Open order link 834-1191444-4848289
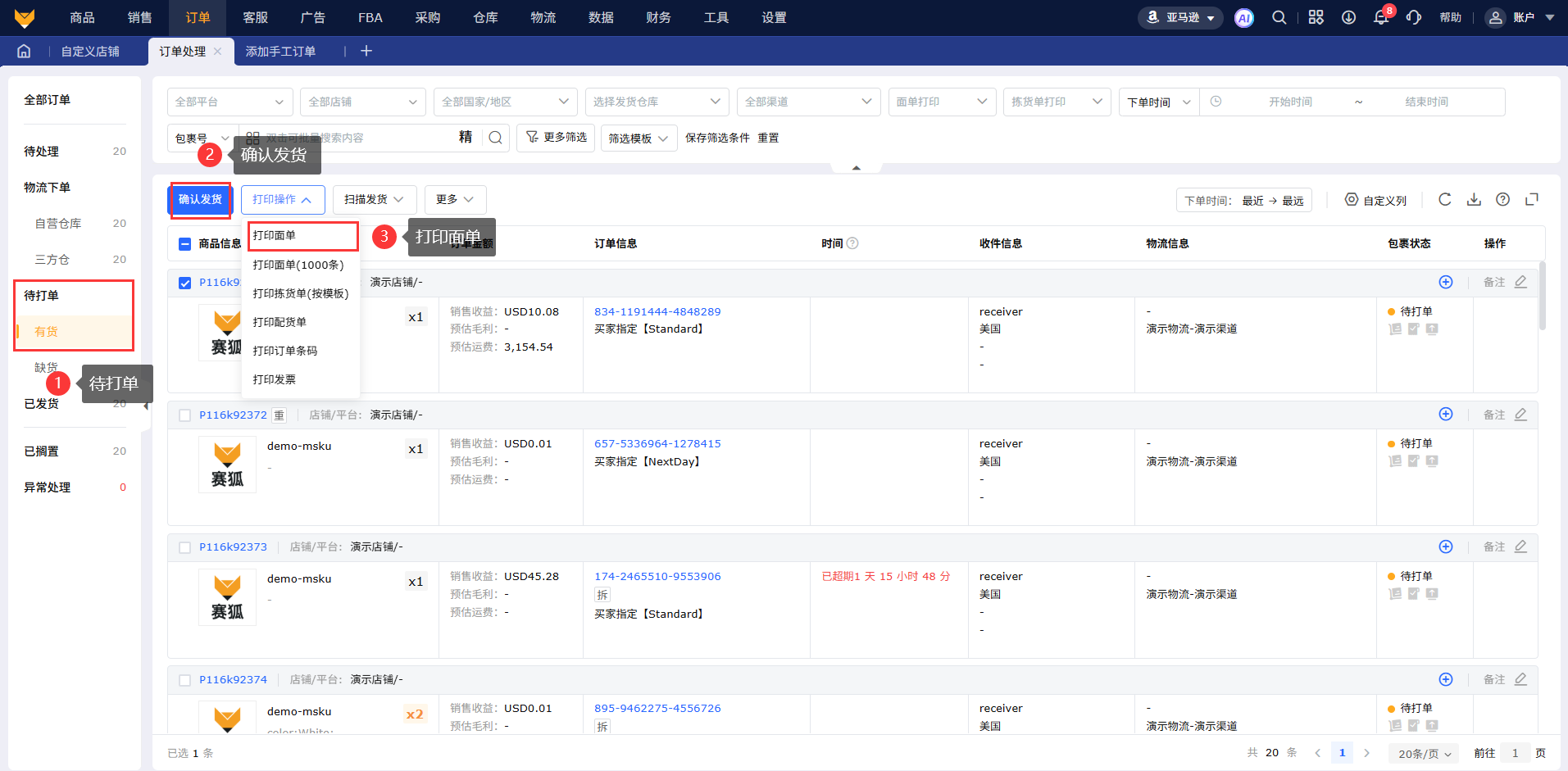This screenshot has height=771, width=1568. pyautogui.click(x=657, y=311)
